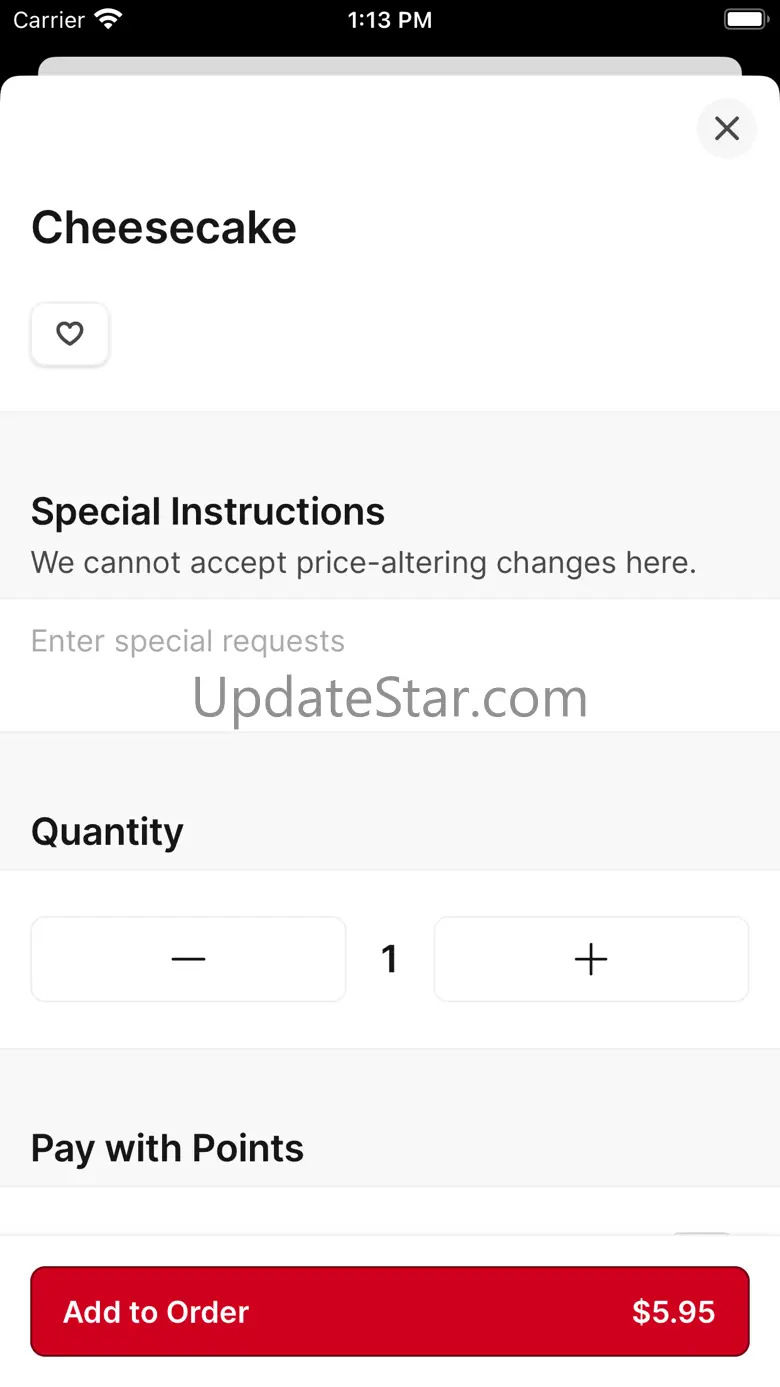Image resolution: width=780 pixels, height=1387 pixels.
Task: Tap the Carrier label in status bar
Action: point(49,20)
